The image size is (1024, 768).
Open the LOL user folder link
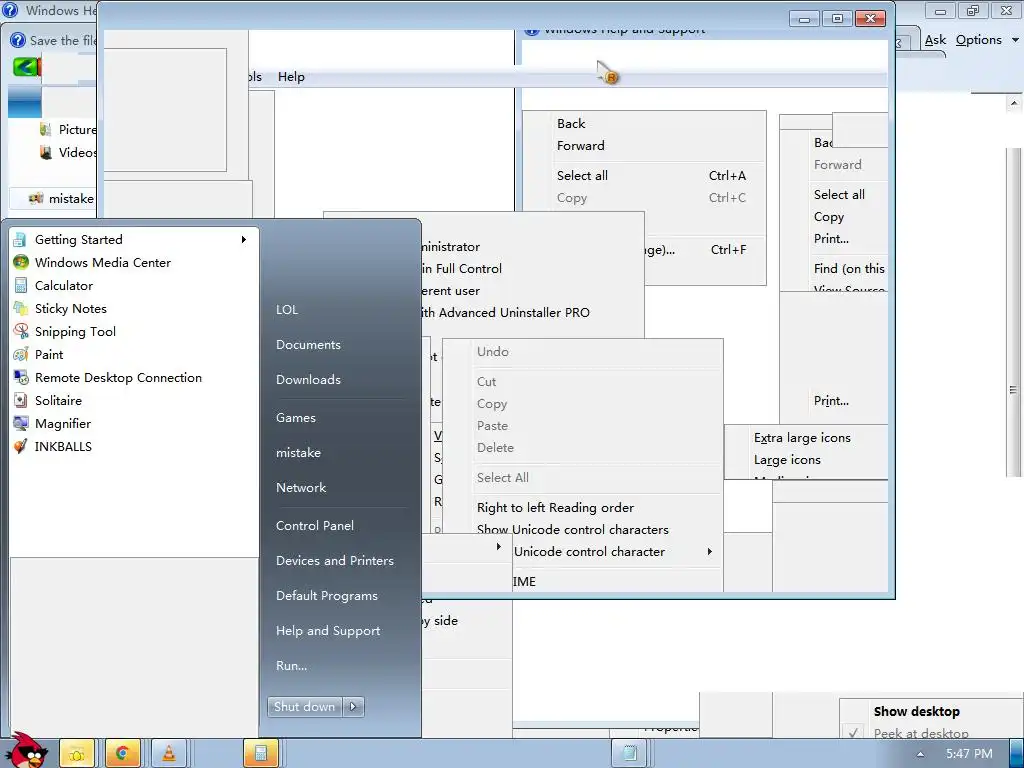coord(287,310)
